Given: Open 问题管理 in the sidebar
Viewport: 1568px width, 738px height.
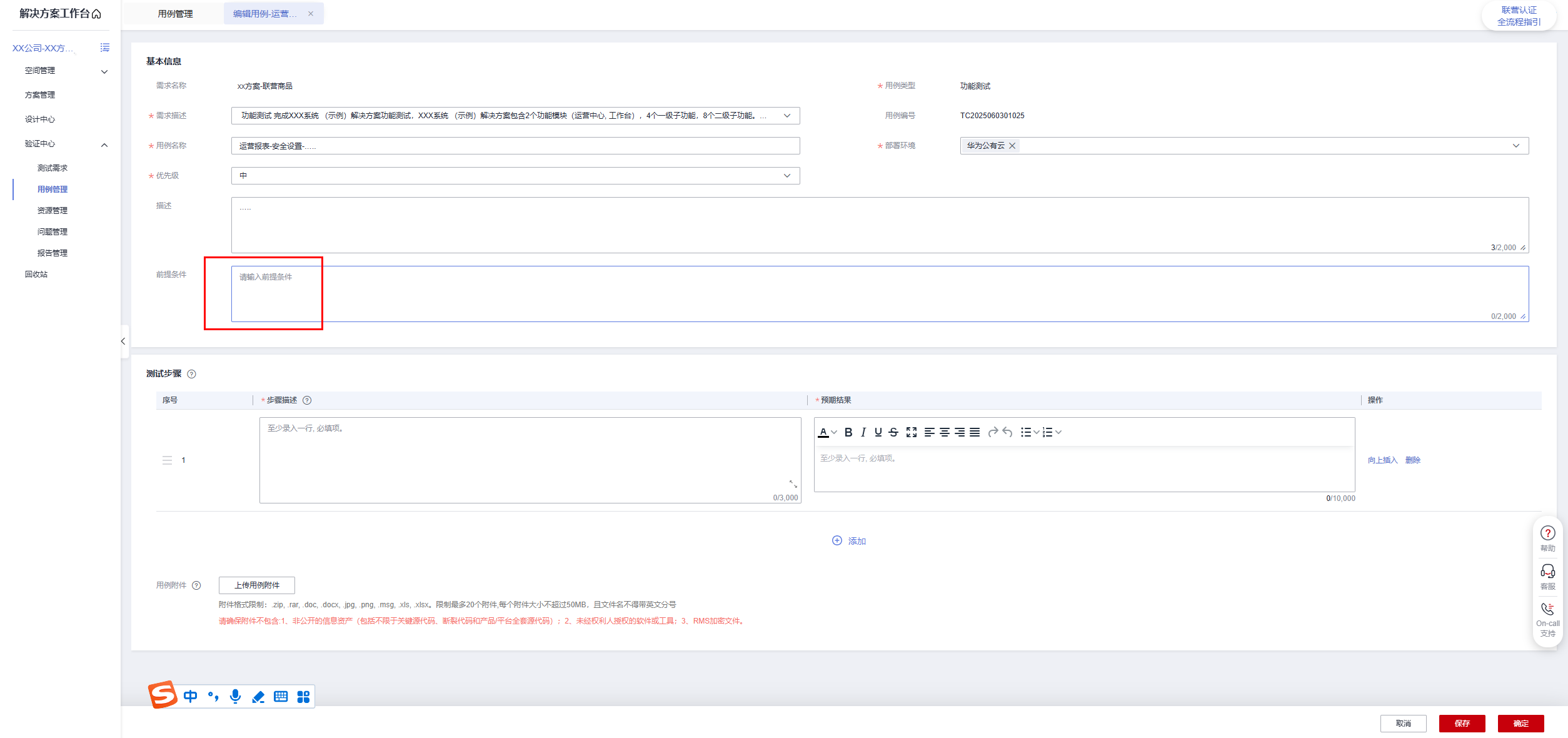Looking at the screenshot, I should click(x=53, y=232).
